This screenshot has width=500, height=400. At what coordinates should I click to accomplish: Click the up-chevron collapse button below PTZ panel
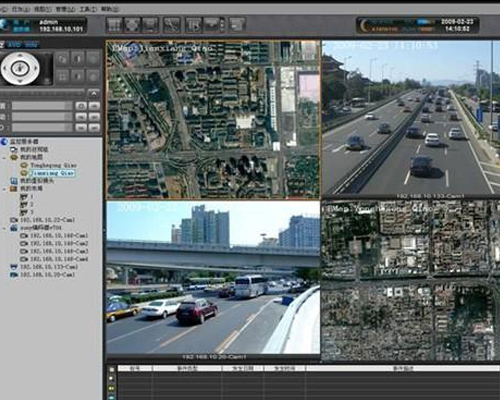pyautogui.click(x=94, y=94)
